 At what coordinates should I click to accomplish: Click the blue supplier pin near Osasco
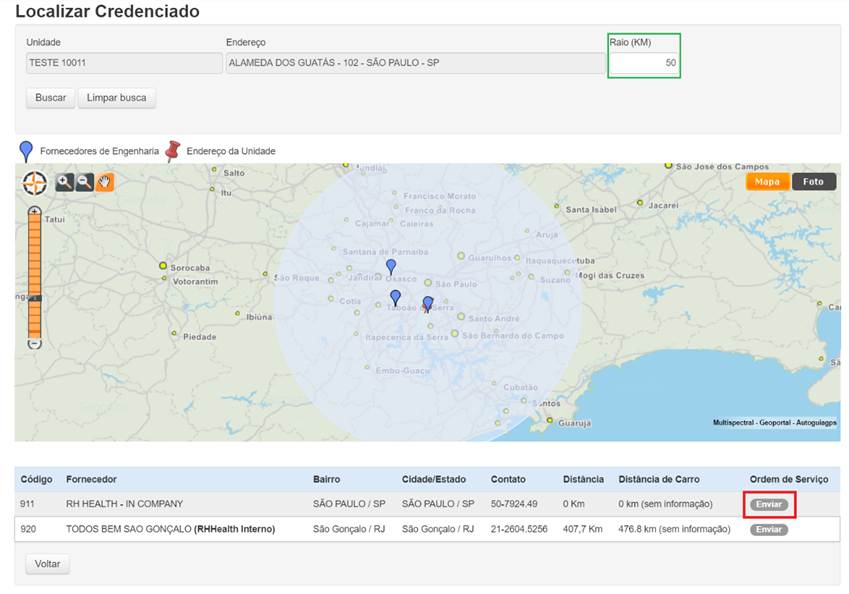(391, 266)
